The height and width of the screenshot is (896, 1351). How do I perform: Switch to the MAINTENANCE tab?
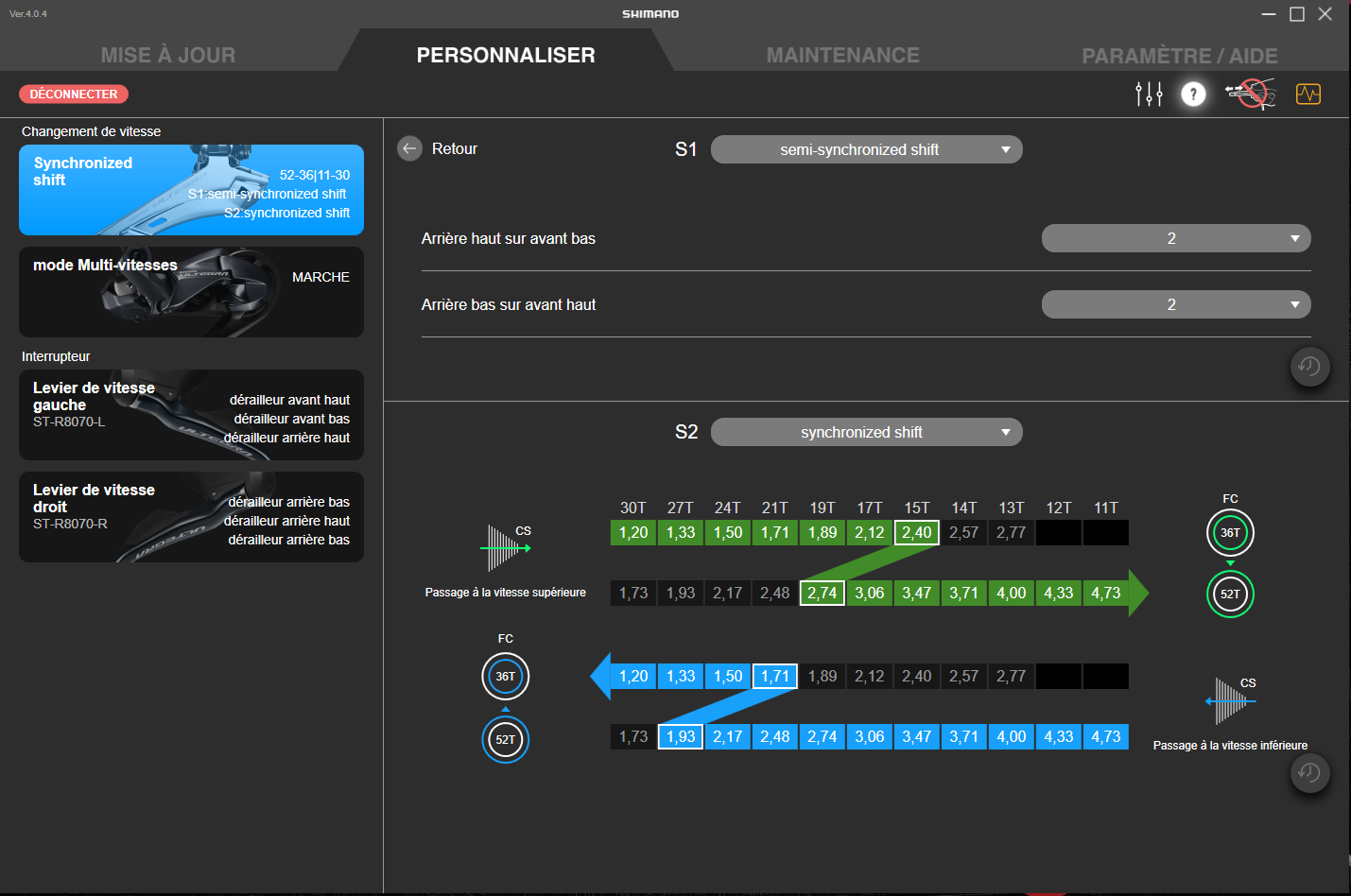tap(842, 56)
